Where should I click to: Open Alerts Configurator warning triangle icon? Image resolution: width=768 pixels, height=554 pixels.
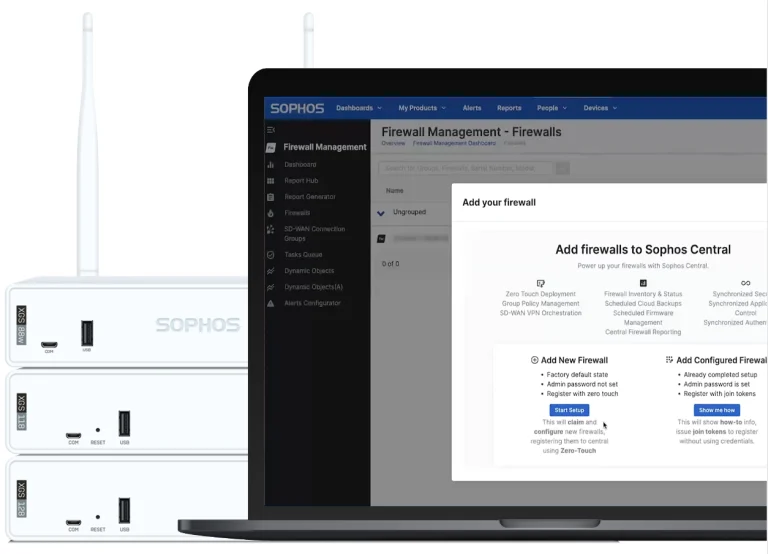(270, 303)
